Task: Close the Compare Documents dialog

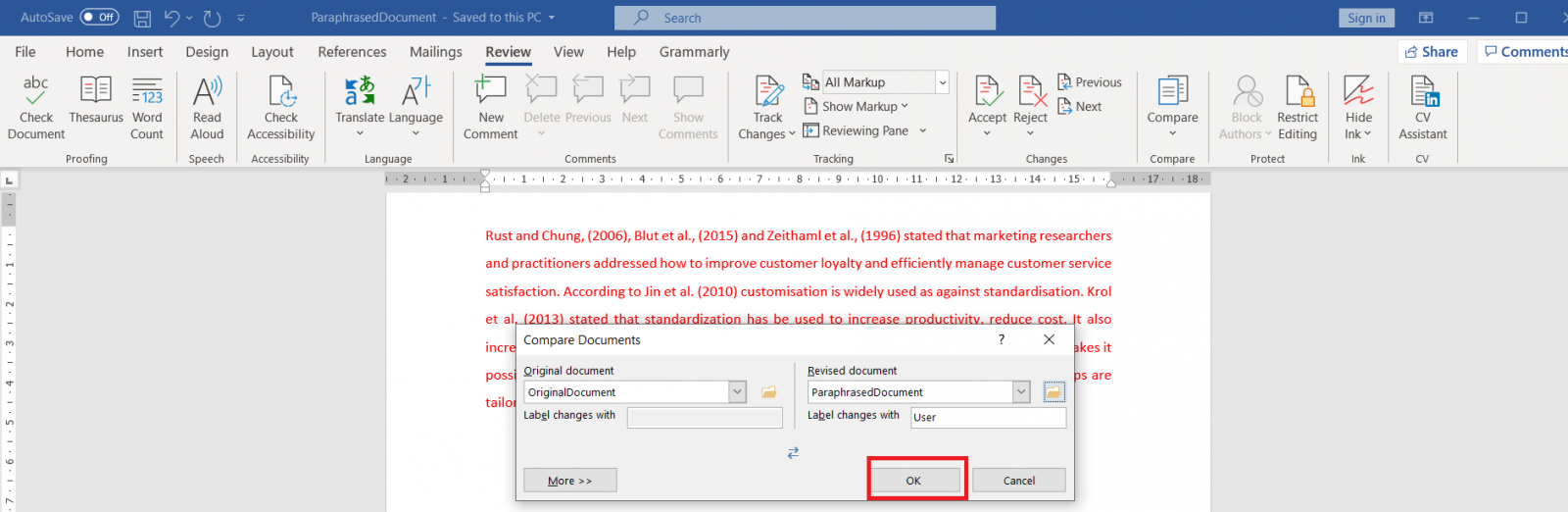Action: pyautogui.click(x=1049, y=339)
